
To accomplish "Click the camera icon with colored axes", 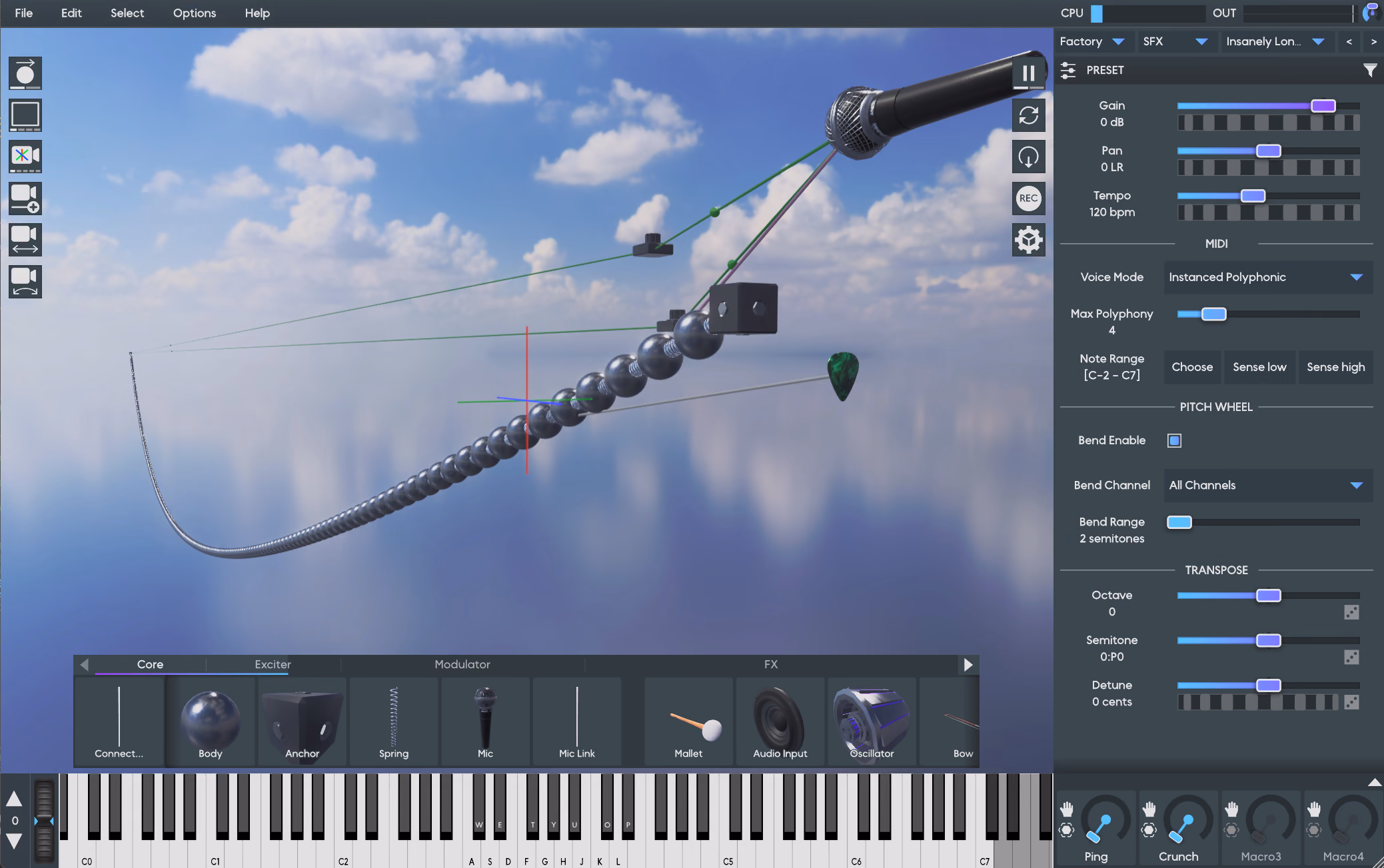I will 25,157.
